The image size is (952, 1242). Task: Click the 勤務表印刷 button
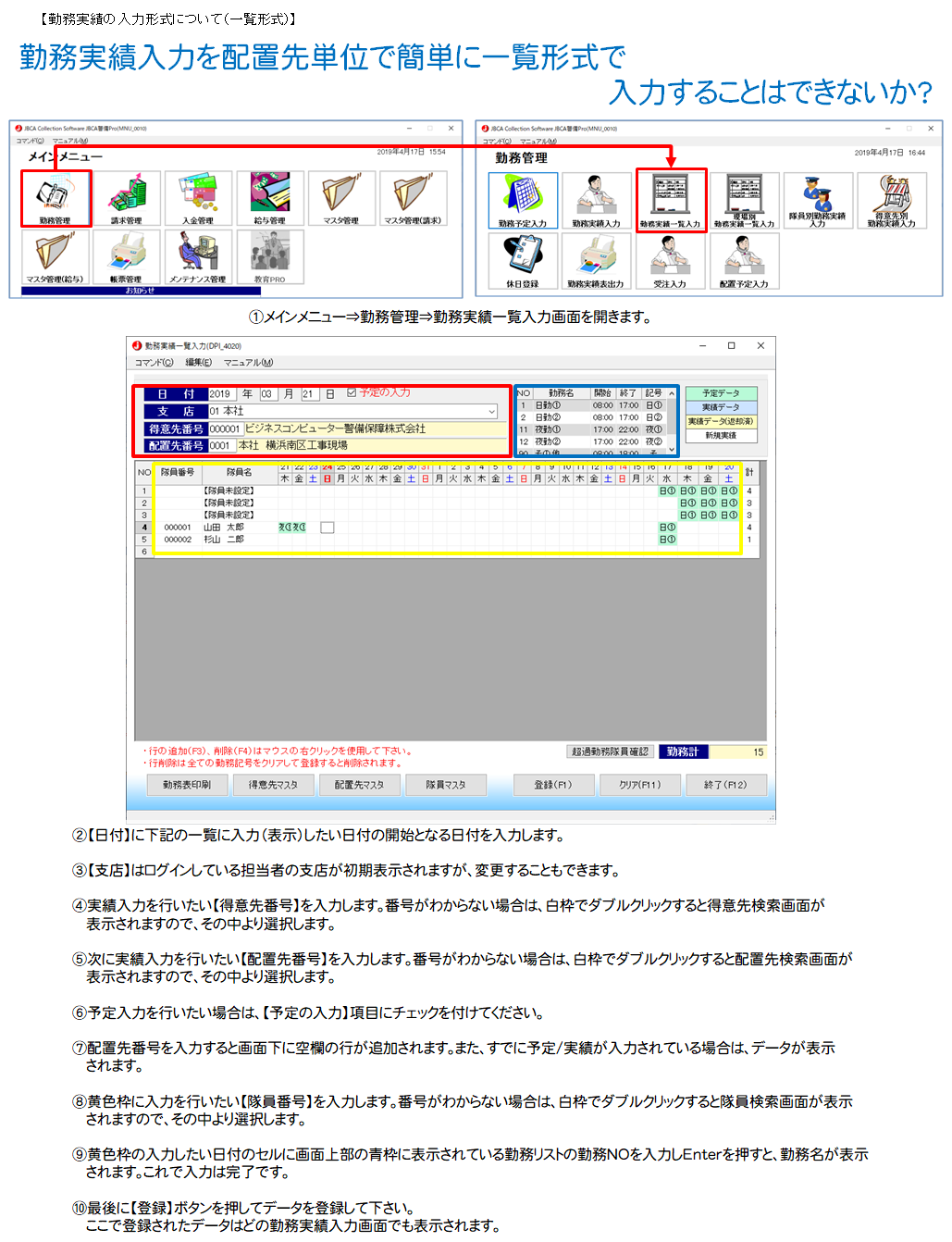[187, 785]
